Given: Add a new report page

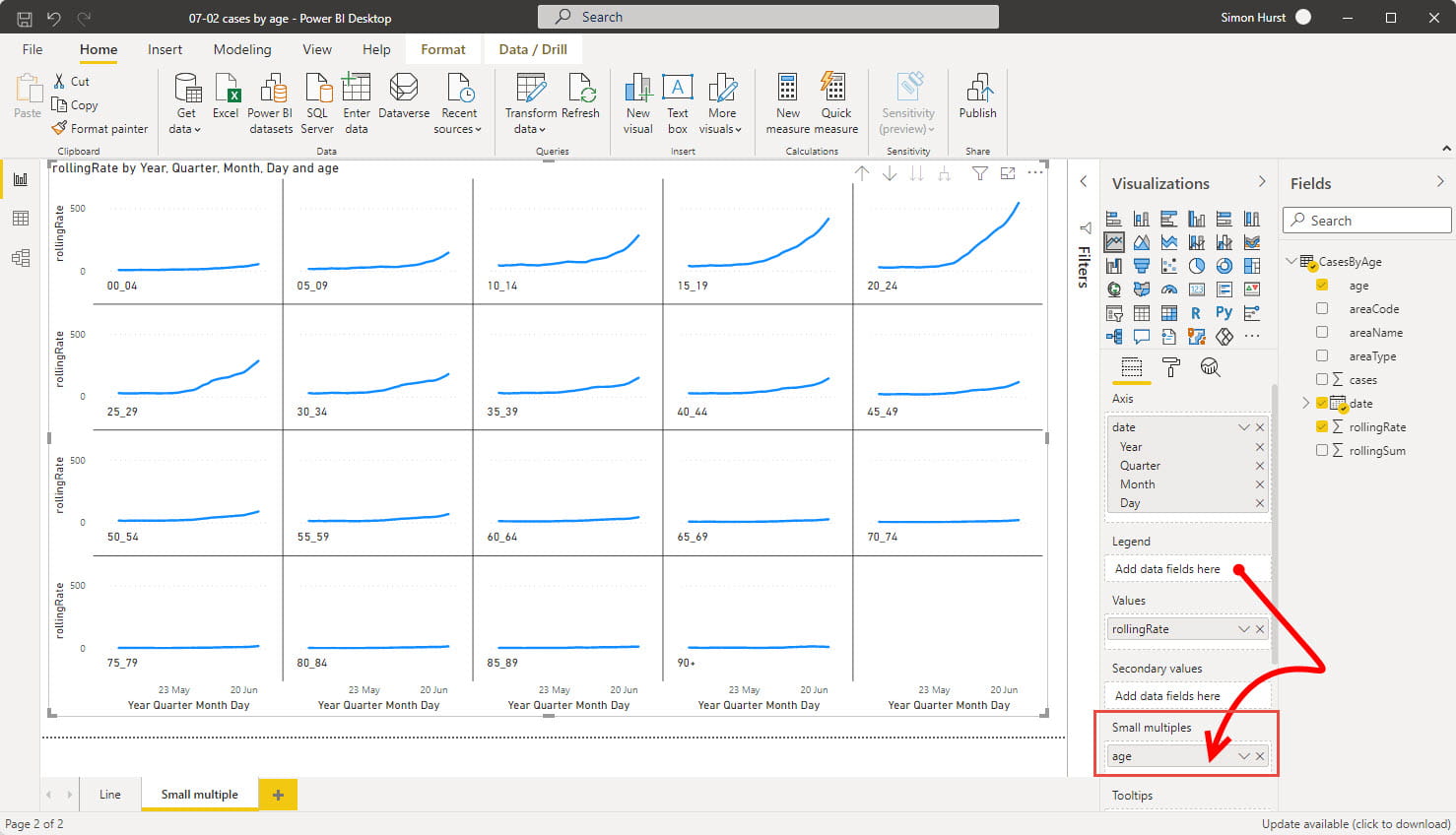Looking at the screenshot, I should coord(278,795).
